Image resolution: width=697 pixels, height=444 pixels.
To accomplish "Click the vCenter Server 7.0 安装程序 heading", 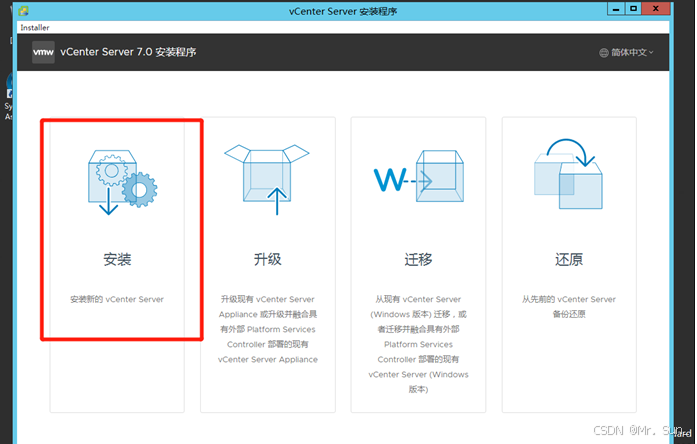I will (128, 52).
